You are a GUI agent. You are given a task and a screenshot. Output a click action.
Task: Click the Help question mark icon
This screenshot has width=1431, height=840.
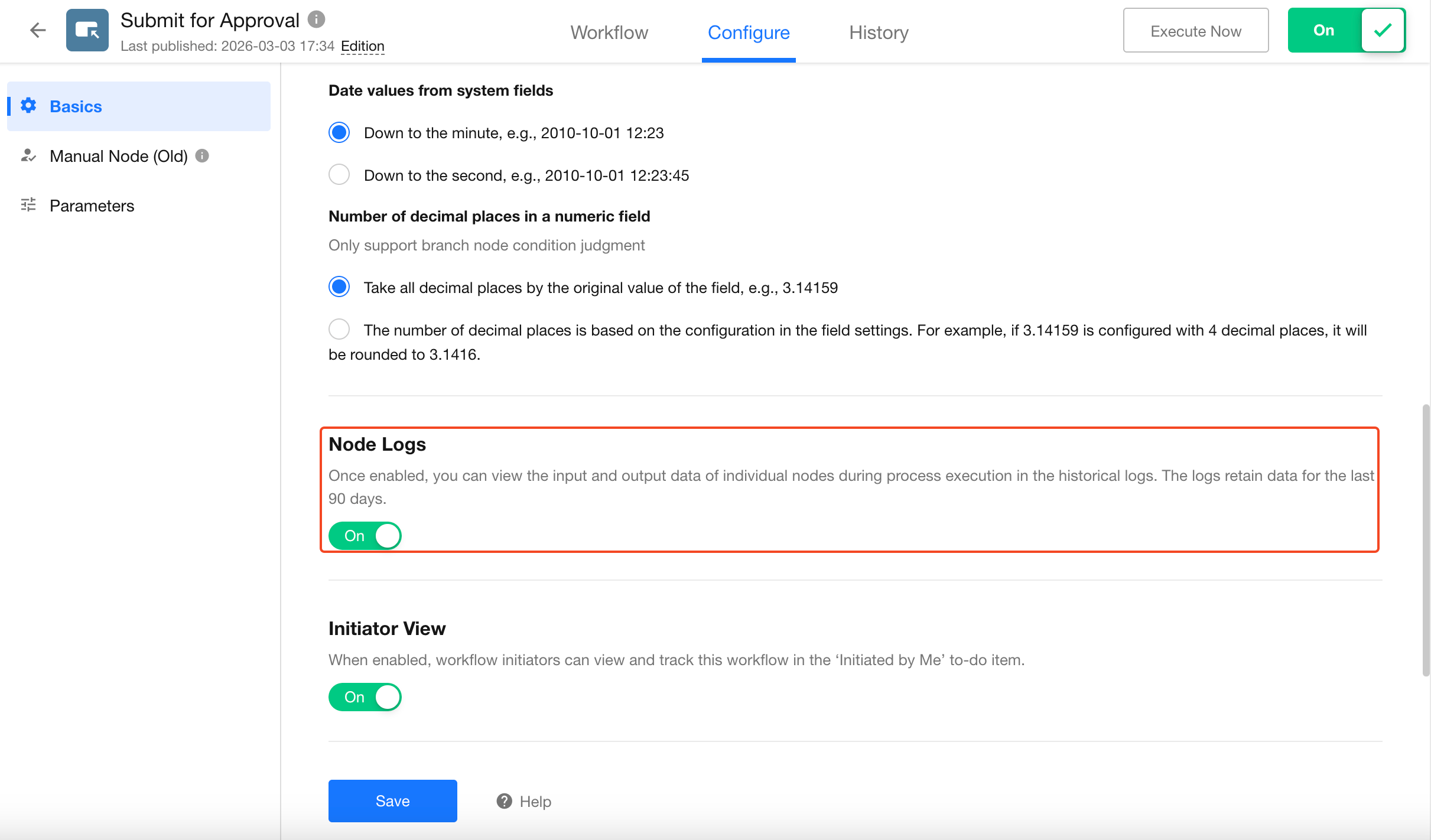[x=504, y=801]
